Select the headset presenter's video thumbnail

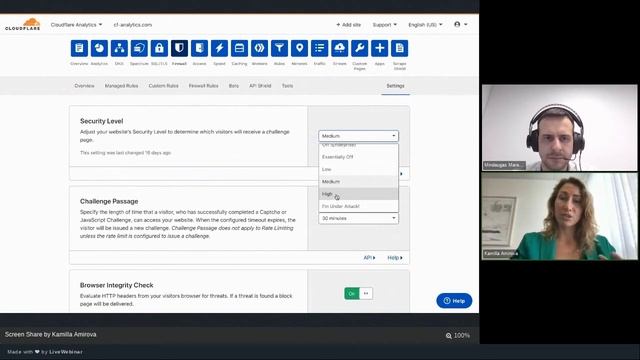[x=560, y=128]
